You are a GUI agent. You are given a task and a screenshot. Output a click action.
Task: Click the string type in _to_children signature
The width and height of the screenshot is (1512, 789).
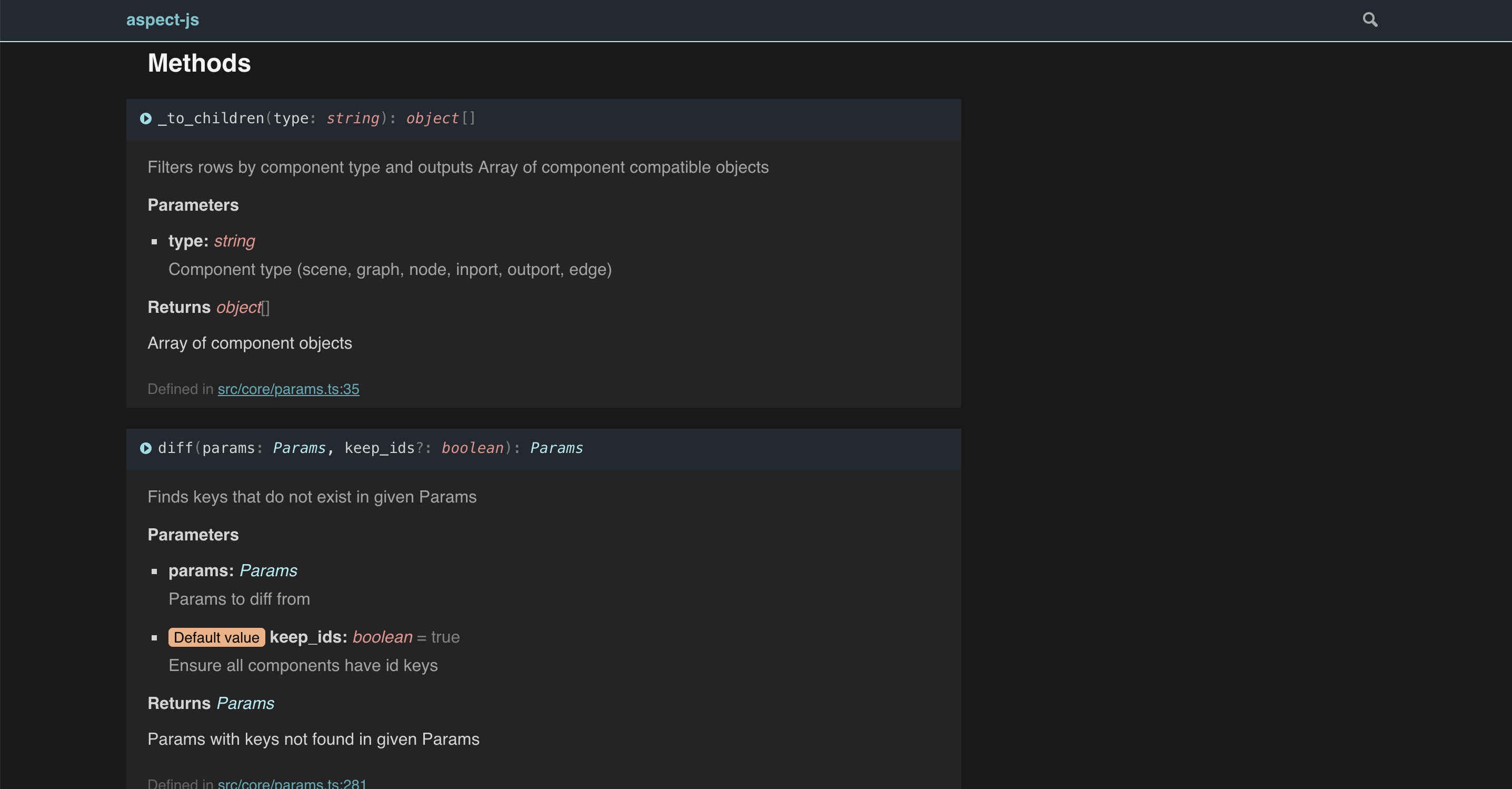click(x=352, y=119)
